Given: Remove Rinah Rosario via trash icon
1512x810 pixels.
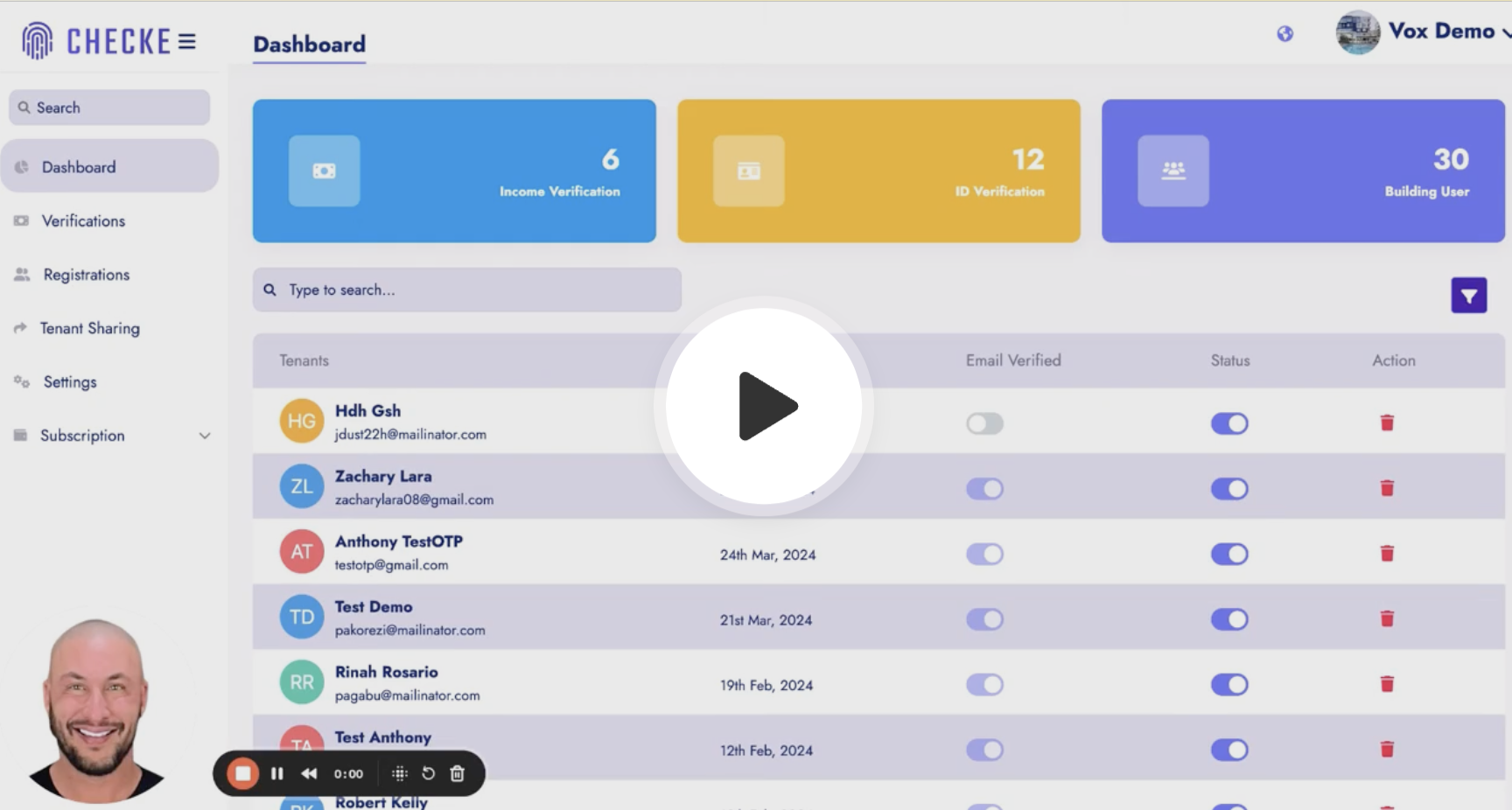Looking at the screenshot, I should 1387,684.
